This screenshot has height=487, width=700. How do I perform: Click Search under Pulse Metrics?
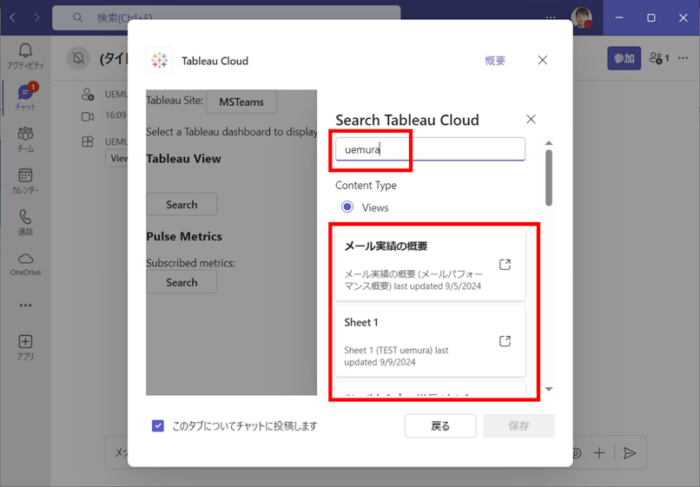pos(182,282)
